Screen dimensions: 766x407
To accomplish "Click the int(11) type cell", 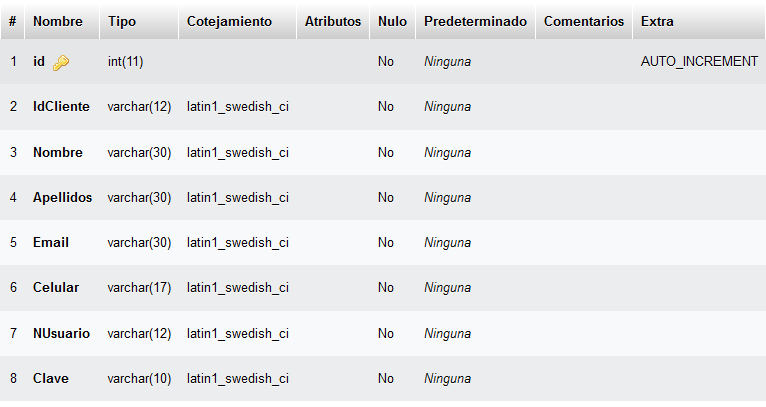I will (x=126, y=62).
